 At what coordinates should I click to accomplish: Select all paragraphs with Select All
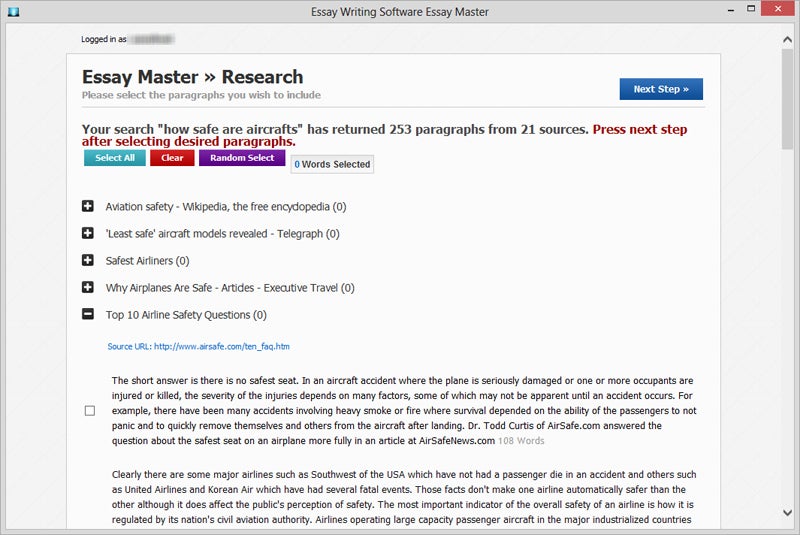coord(115,158)
